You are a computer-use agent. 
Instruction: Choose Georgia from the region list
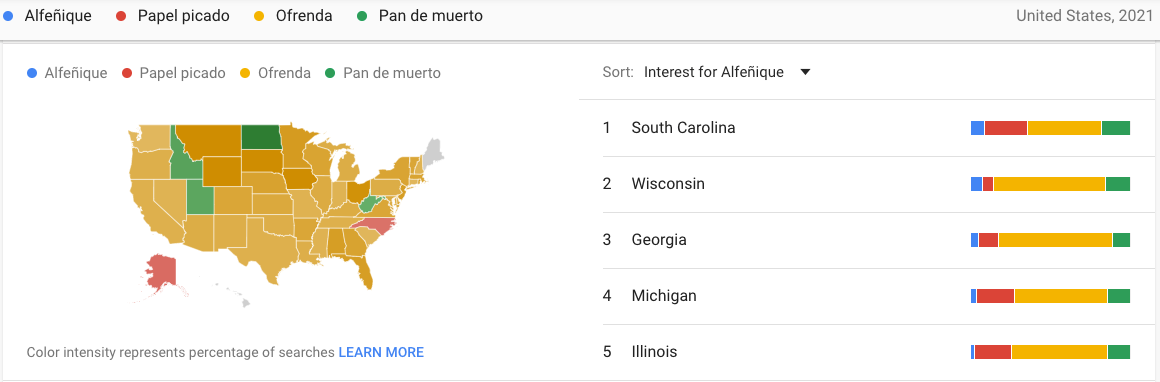866,240
